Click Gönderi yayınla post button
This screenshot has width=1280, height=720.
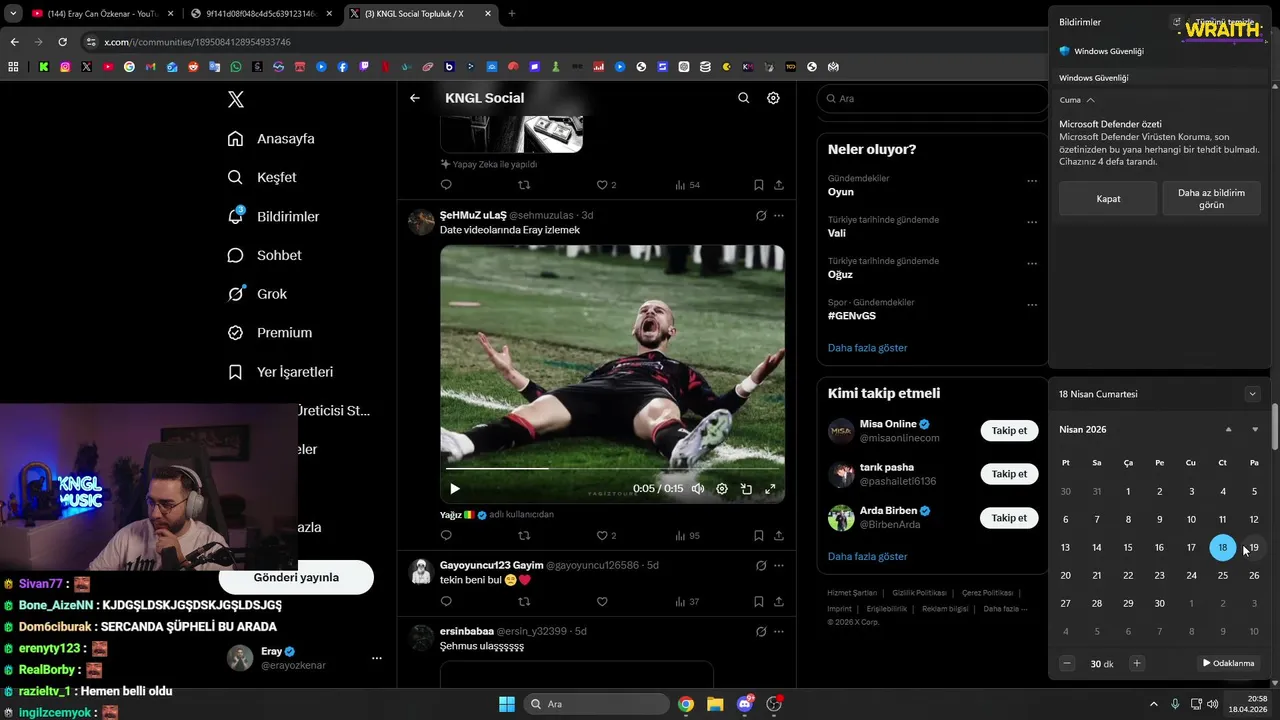[296, 577]
